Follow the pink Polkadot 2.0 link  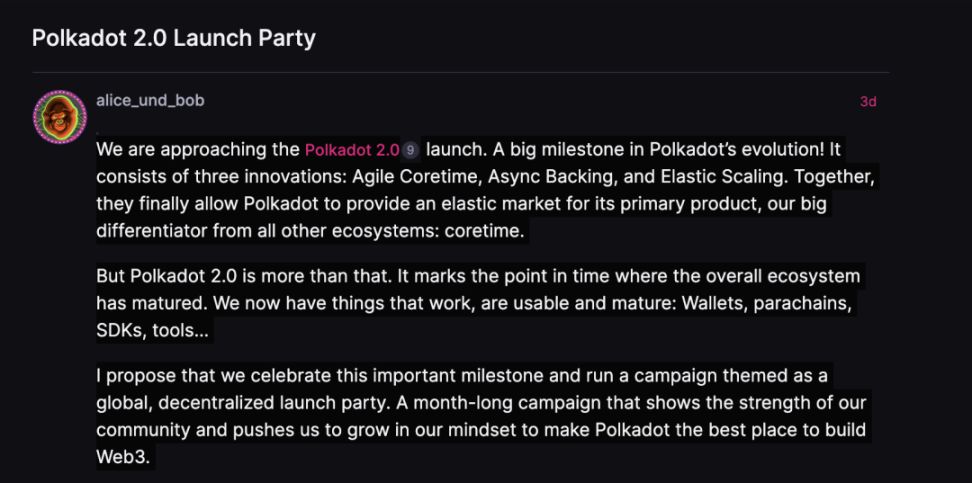(352, 151)
